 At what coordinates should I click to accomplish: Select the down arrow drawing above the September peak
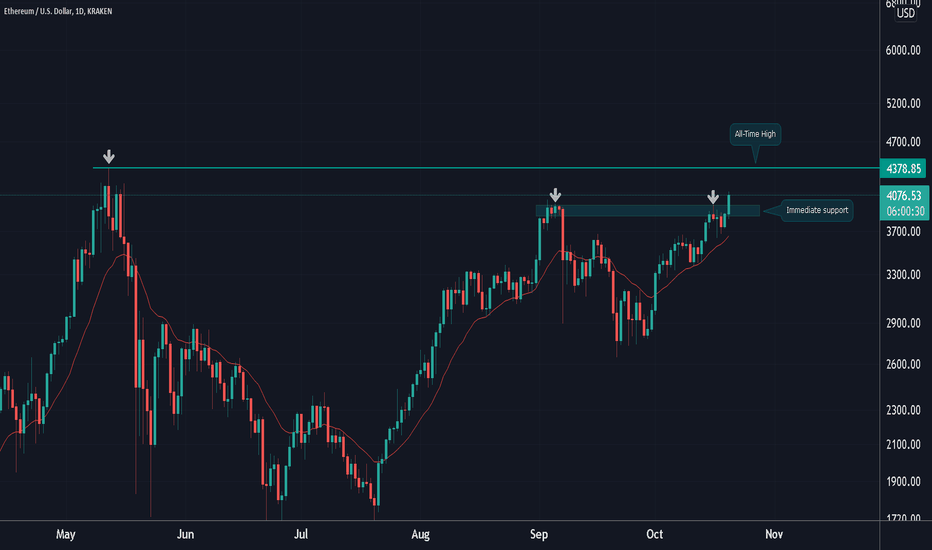(555, 195)
